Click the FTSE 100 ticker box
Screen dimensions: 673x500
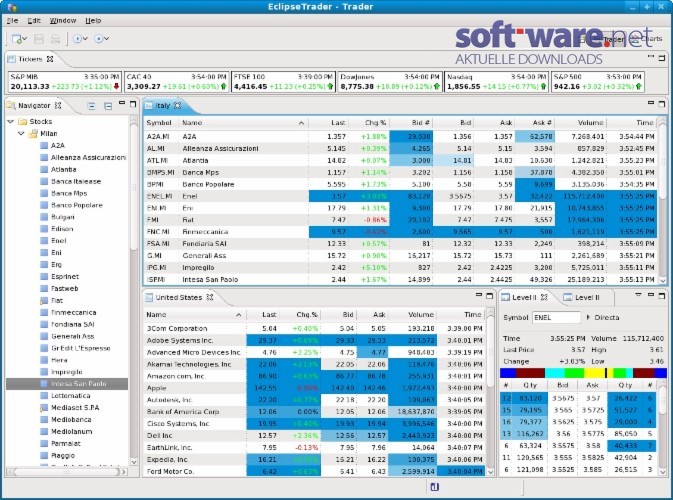tap(283, 82)
